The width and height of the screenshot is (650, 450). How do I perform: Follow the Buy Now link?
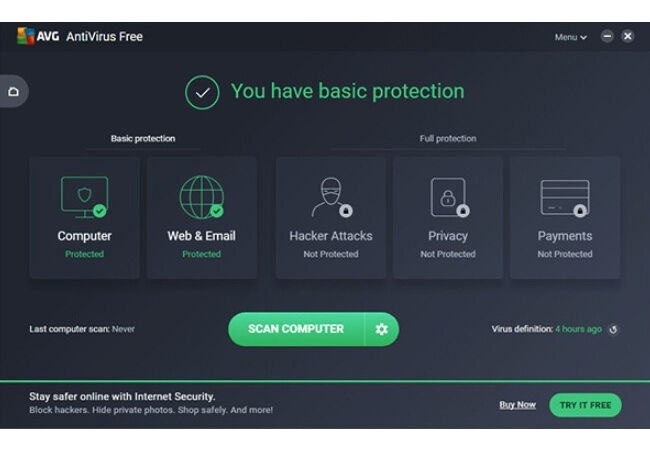517,405
